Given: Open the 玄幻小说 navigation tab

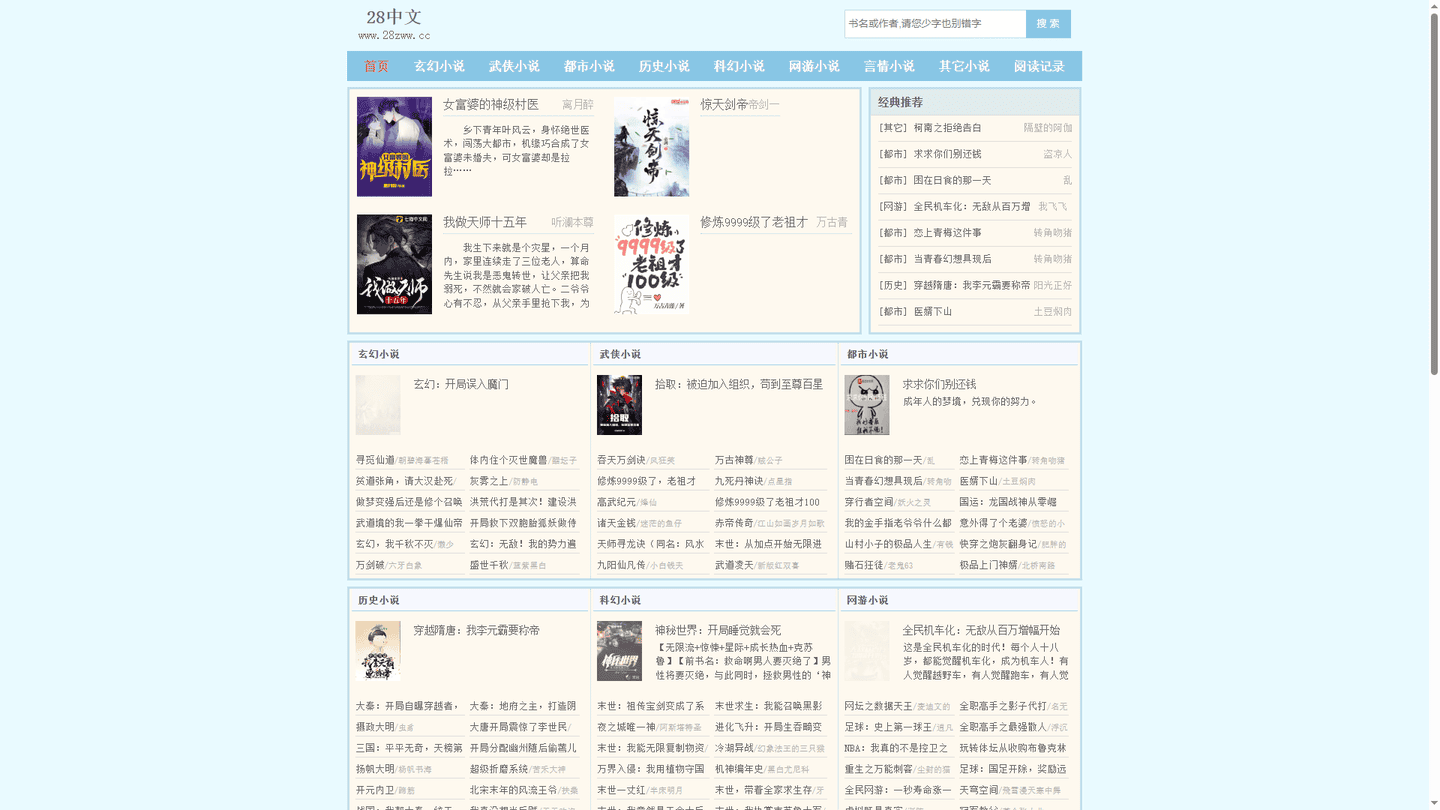Looking at the screenshot, I should [439, 66].
